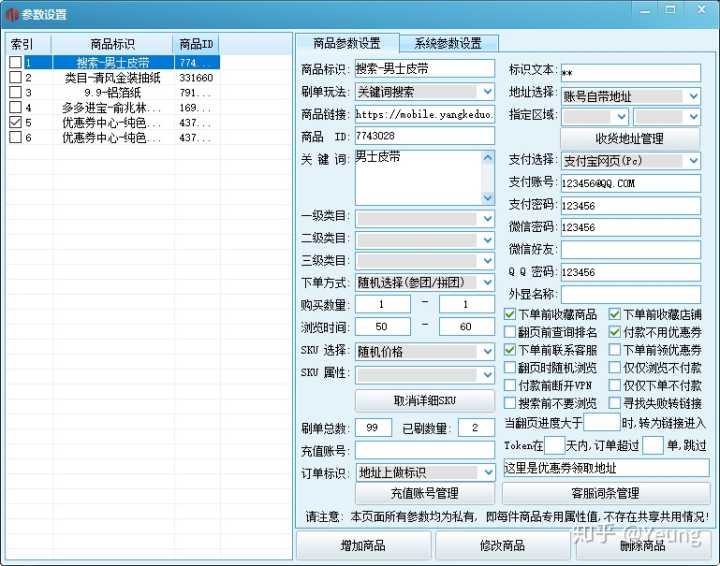Uncheck the row 5 优惠券中心 checkbox

pos(14,122)
